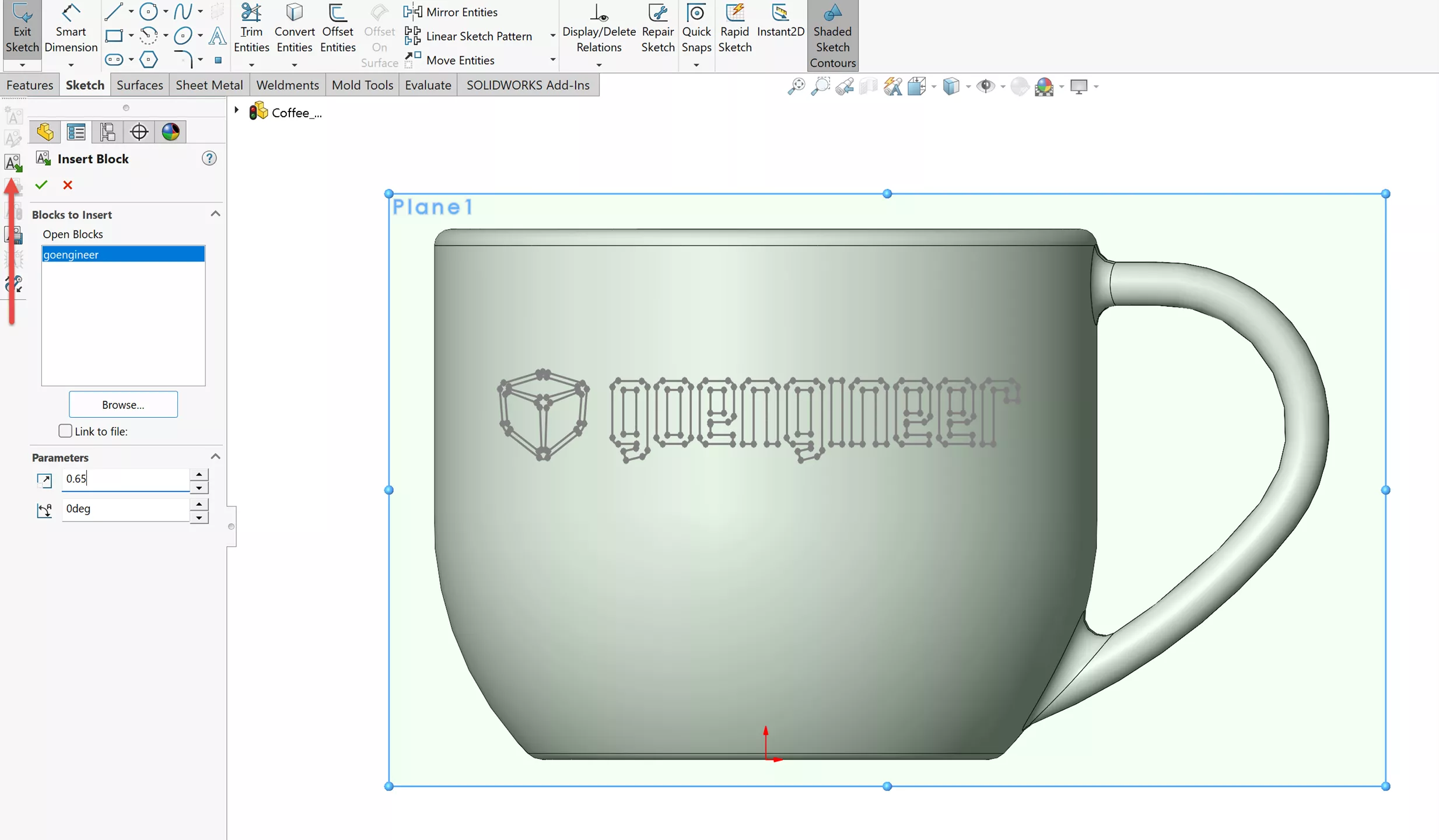Click the Convert Entities tool
The image size is (1439, 840).
(x=294, y=28)
